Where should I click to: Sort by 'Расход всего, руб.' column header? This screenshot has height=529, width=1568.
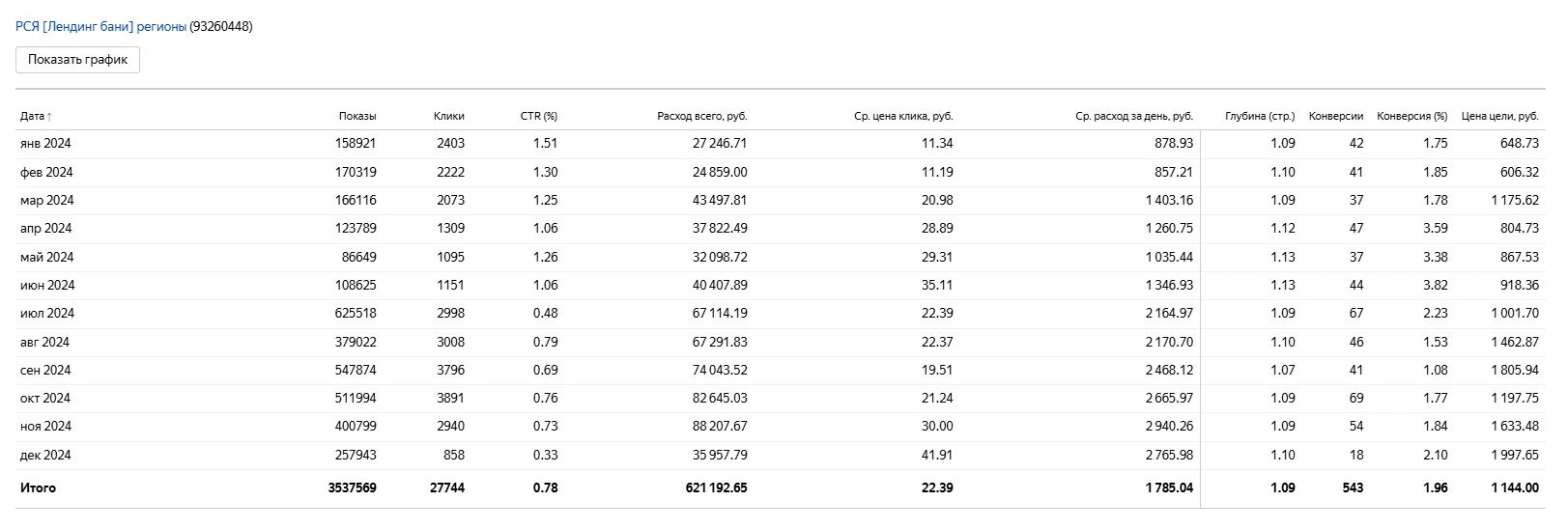(x=702, y=116)
